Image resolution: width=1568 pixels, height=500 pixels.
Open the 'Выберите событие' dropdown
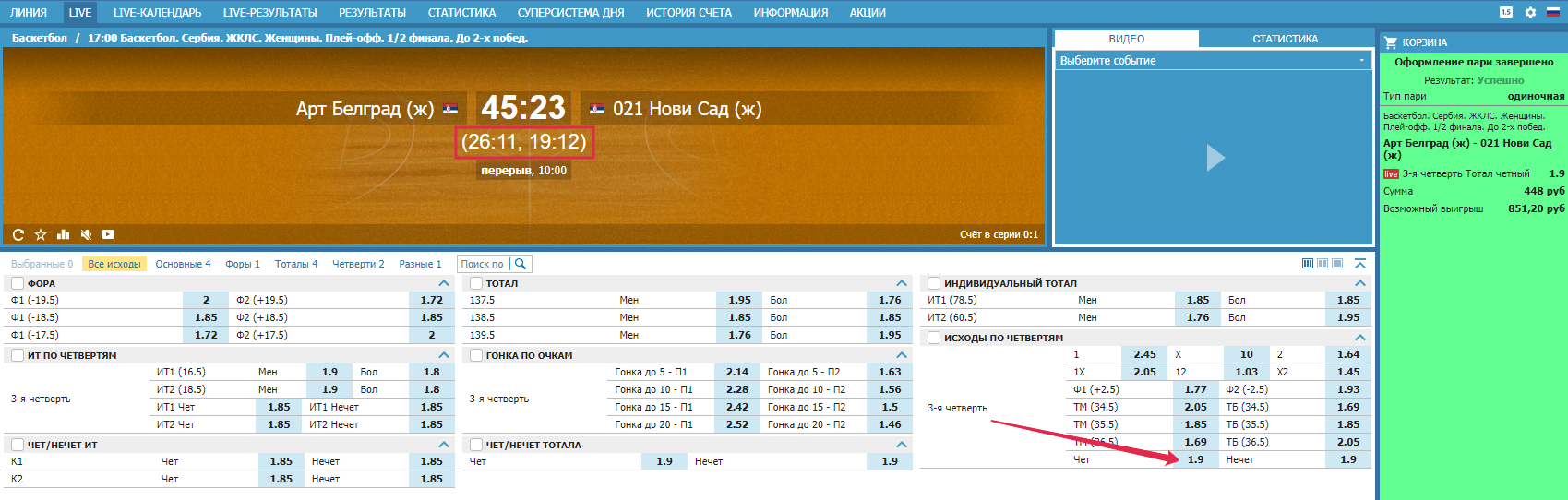click(x=1211, y=60)
